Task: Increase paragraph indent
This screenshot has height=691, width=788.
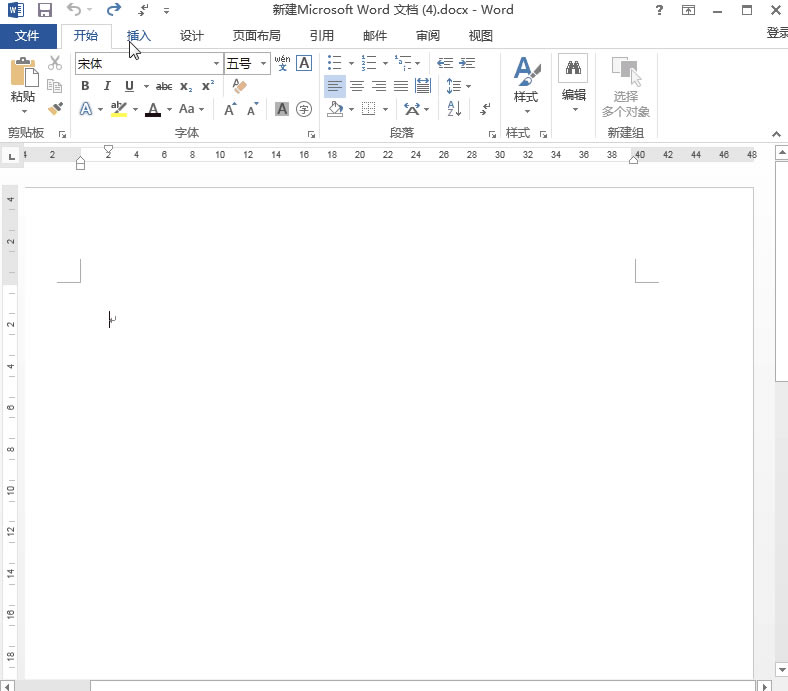Action: (x=467, y=63)
